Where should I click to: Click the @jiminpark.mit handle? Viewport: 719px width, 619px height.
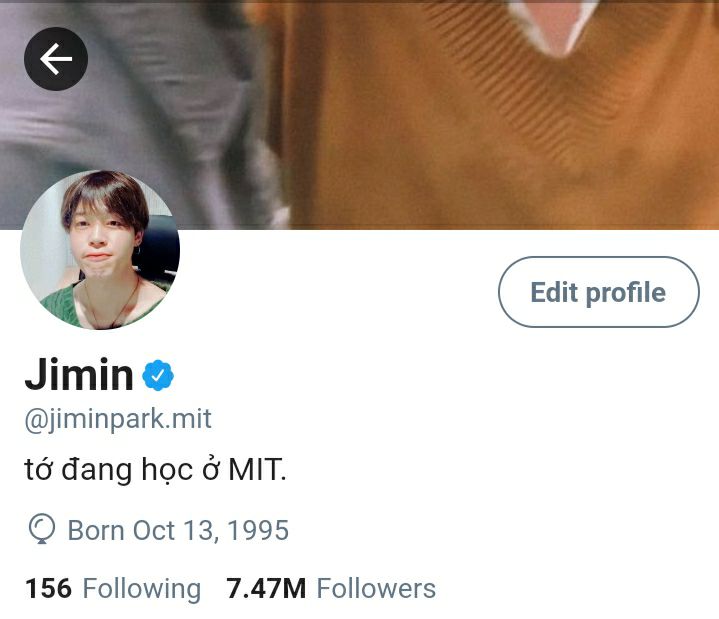click(x=118, y=419)
